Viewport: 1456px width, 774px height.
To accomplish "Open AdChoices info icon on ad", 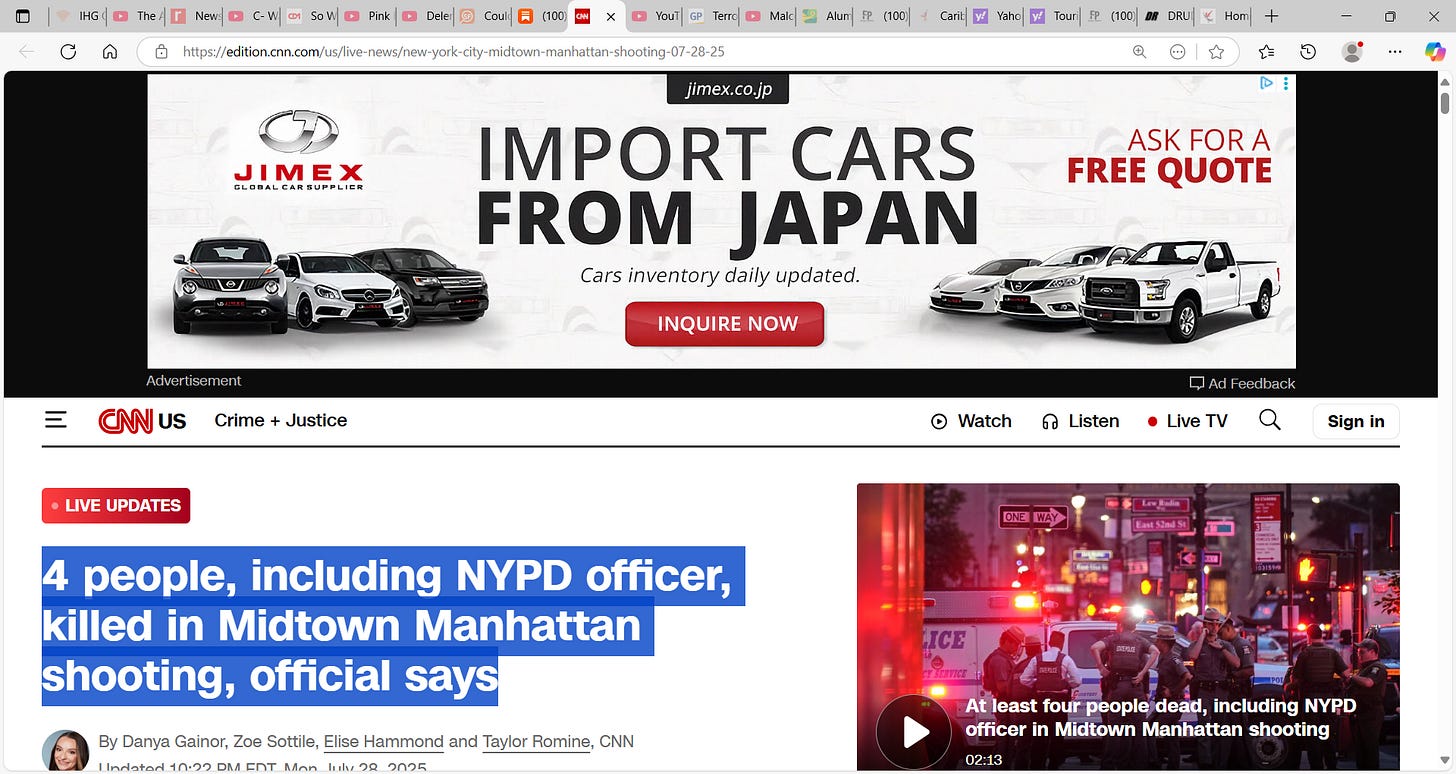I will pos(1266,83).
